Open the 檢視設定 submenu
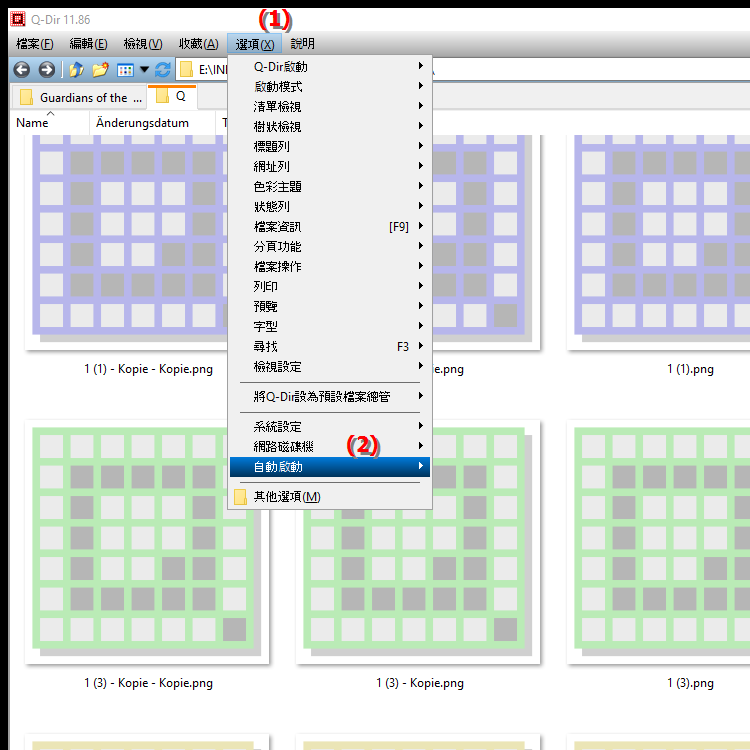750x750 pixels. pos(330,367)
